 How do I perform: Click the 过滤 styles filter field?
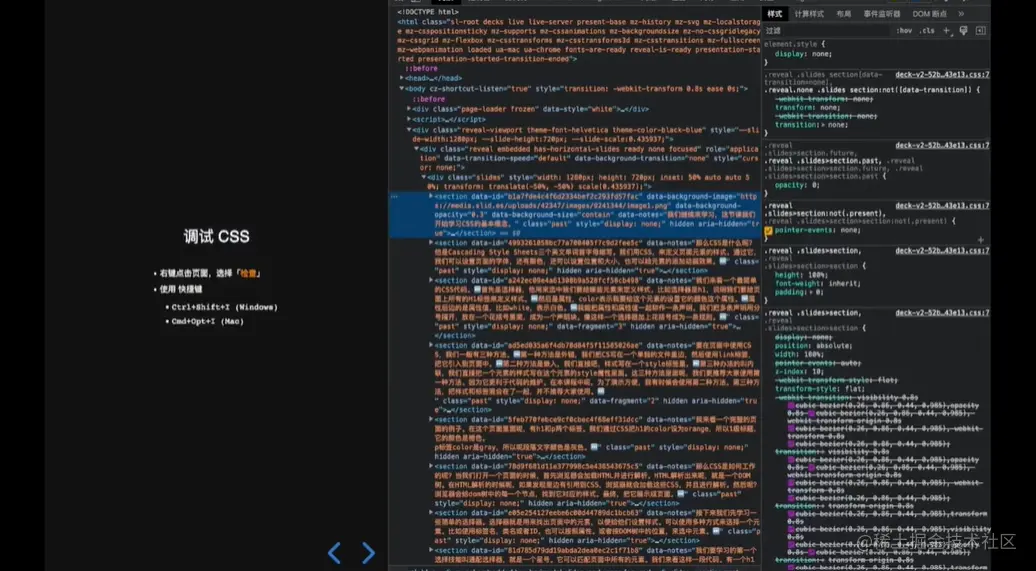[827, 30]
